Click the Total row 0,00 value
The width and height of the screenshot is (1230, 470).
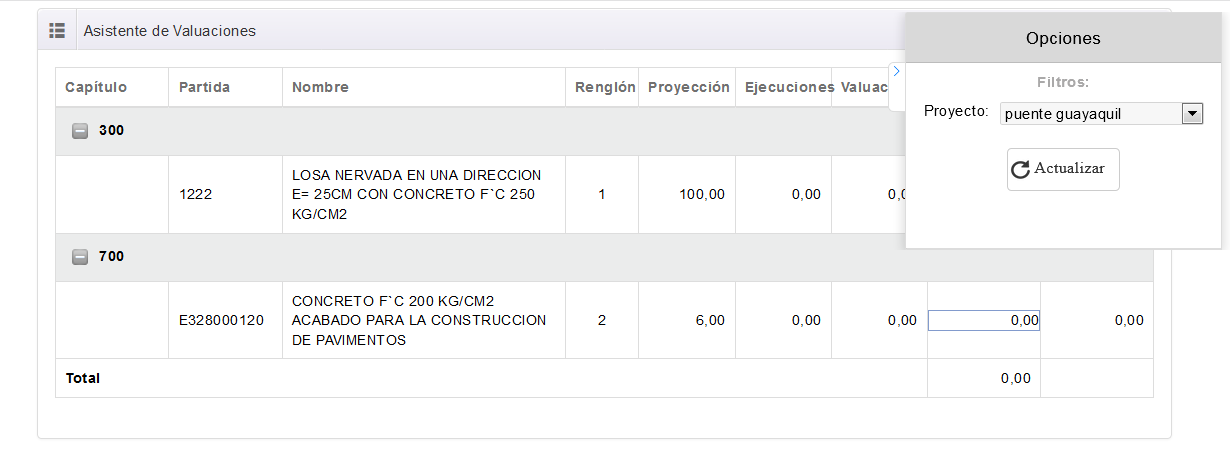coord(1015,379)
